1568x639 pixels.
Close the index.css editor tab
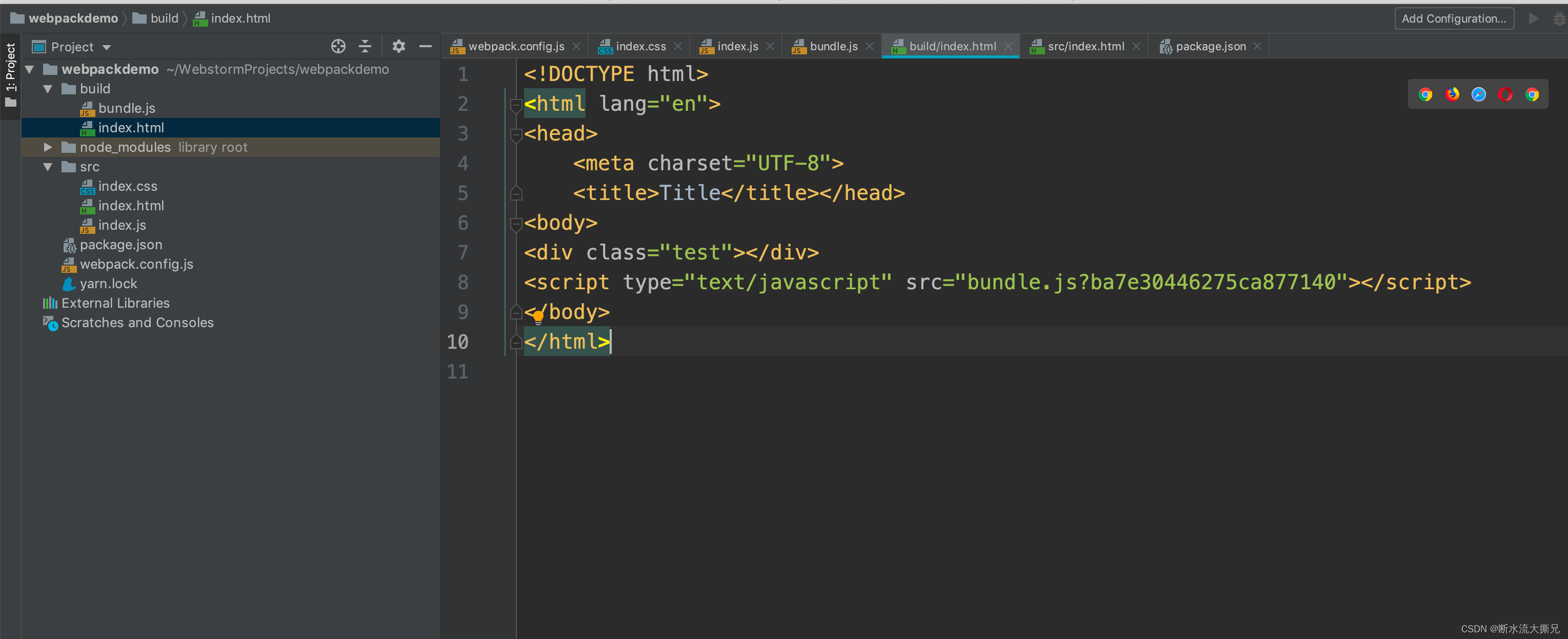[x=677, y=46]
